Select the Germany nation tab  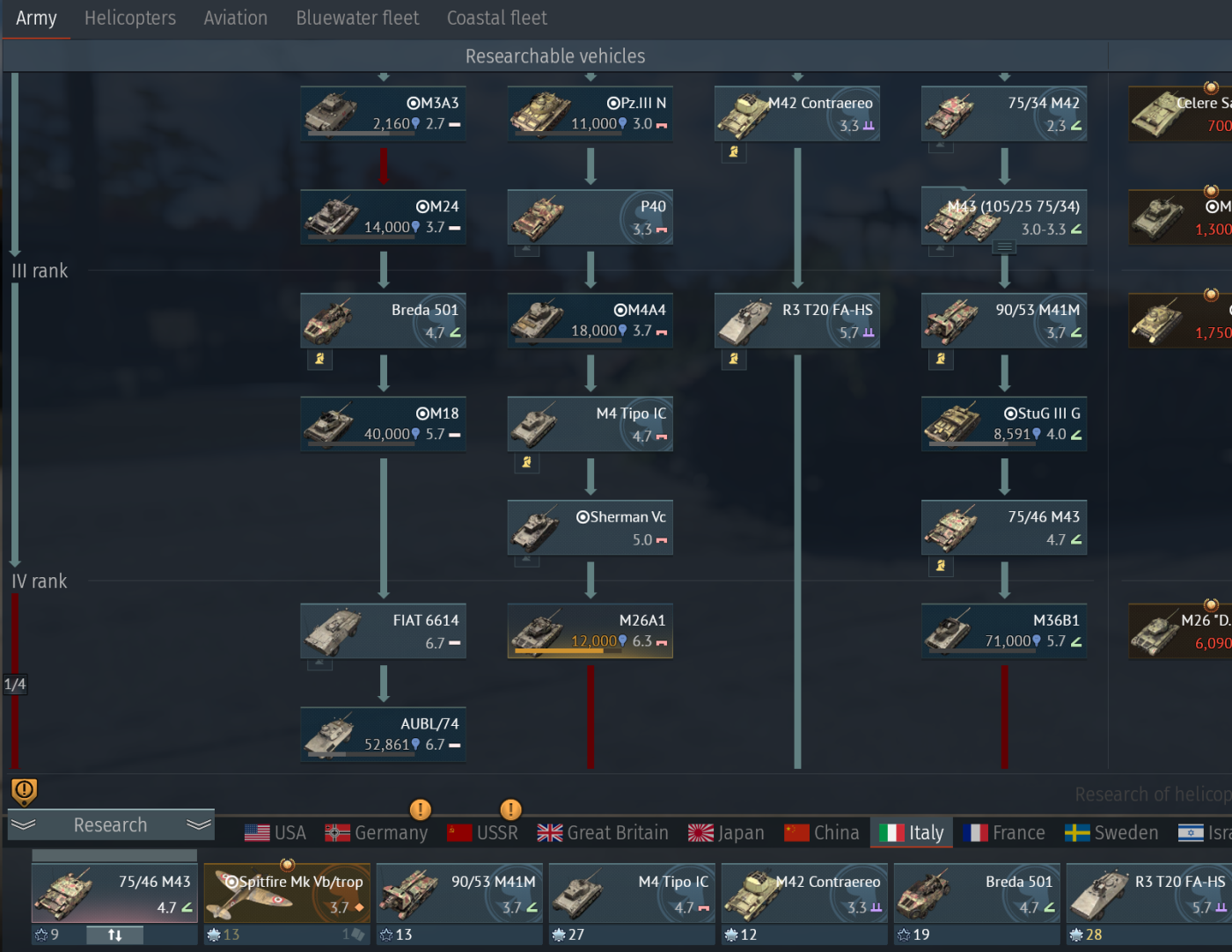click(x=377, y=832)
